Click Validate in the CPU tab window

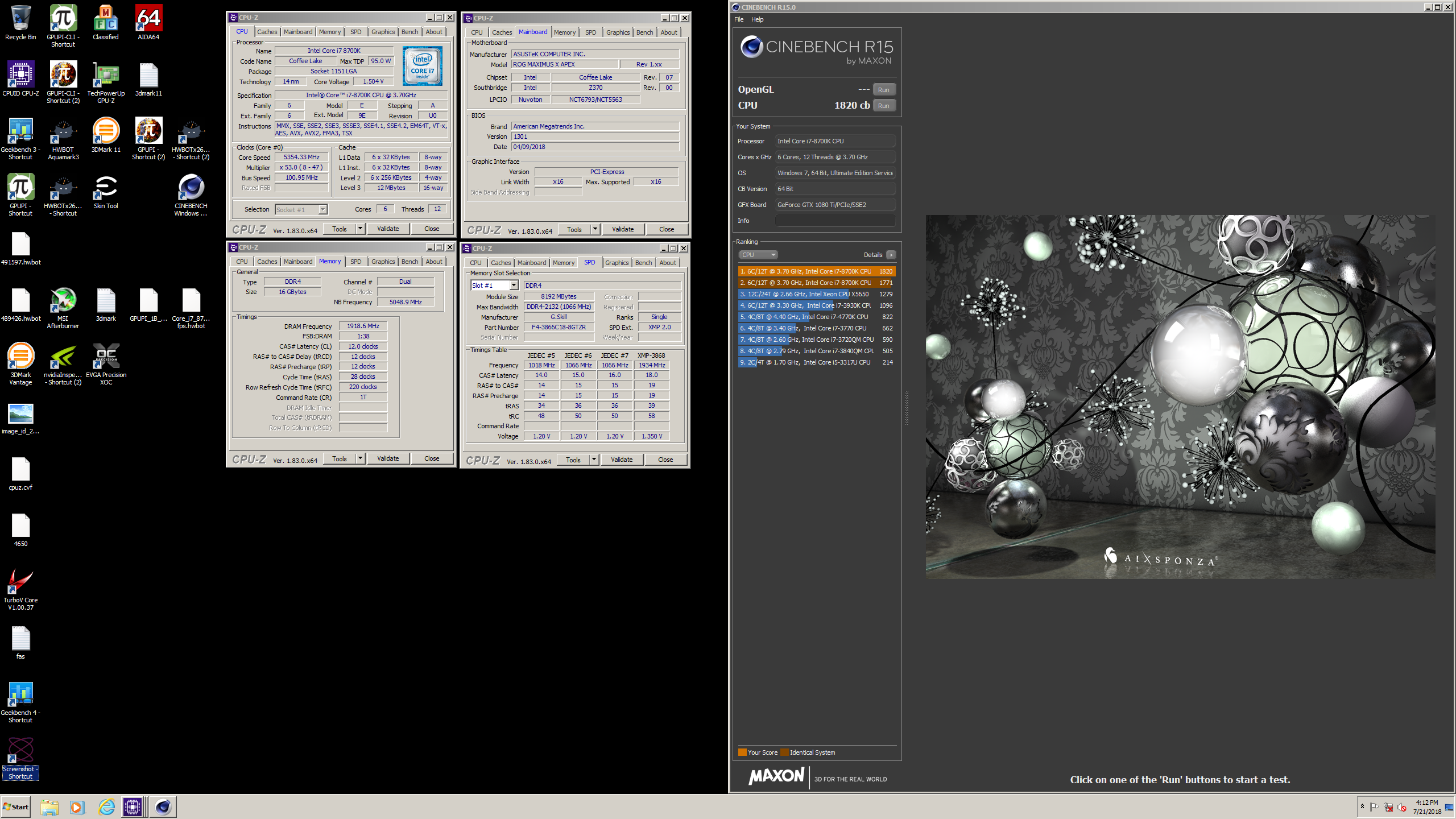pyautogui.click(x=388, y=229)
